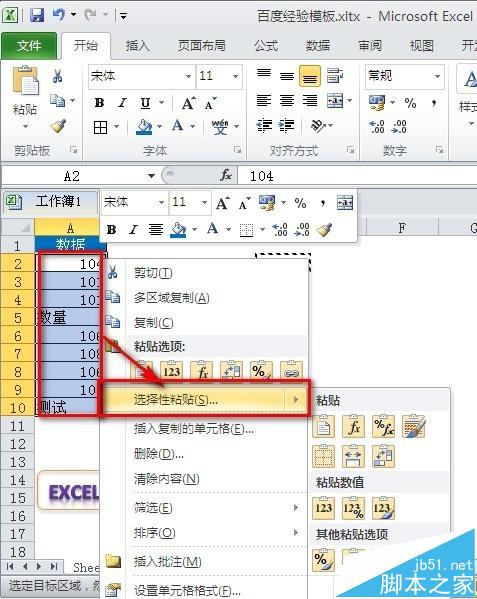Click the formula bar showing 104

tap(357, 176)
